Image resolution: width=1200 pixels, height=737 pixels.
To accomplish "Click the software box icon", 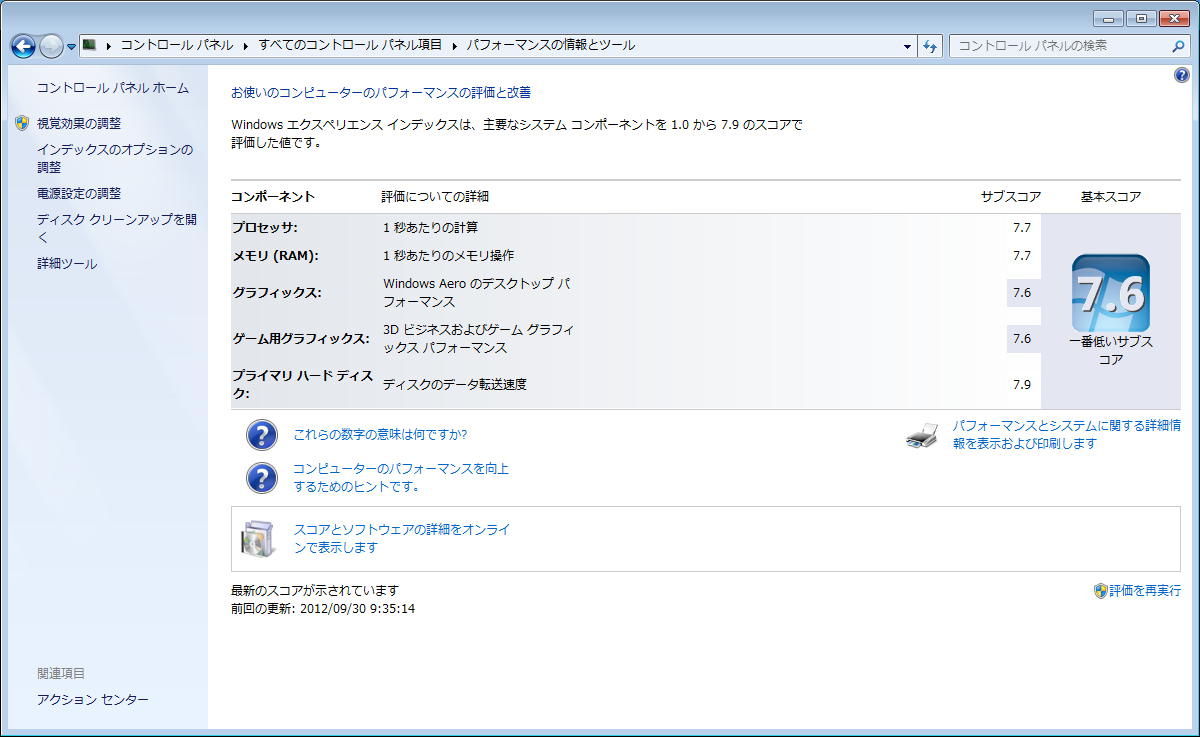I will coord(256,539).
